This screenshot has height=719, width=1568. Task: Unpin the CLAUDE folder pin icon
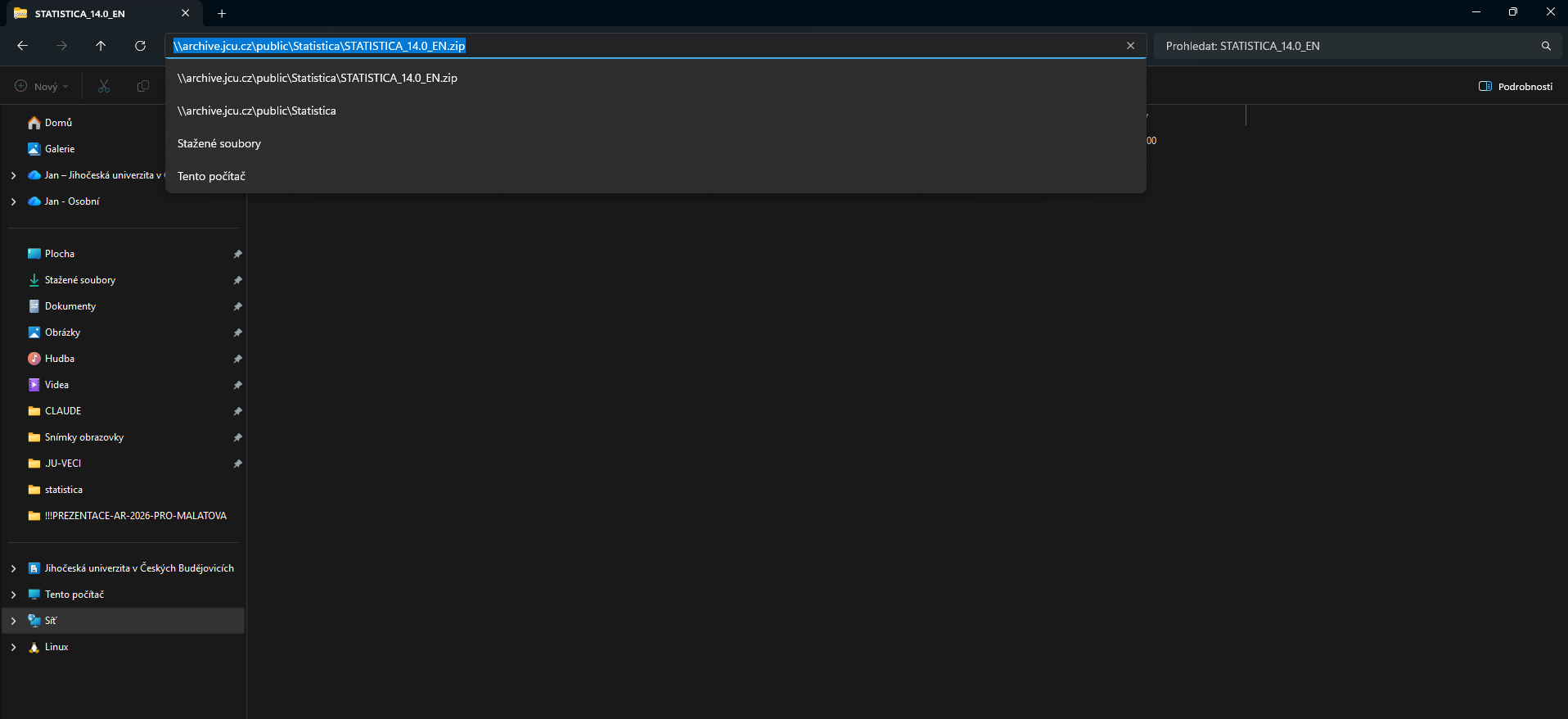[x=237, y=411]
